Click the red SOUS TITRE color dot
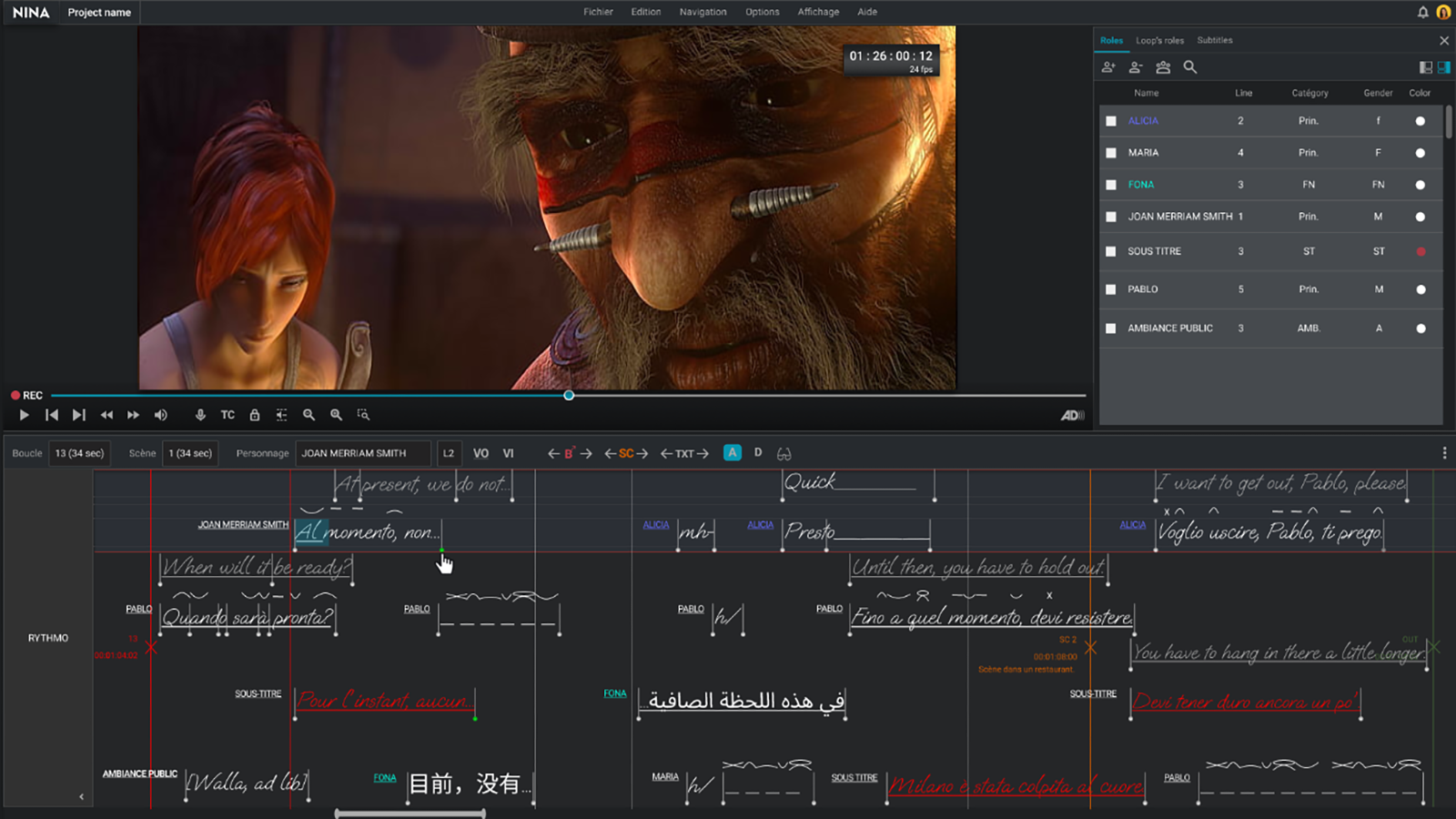The height and width of the screenshot is (819, 1456). [x=1421, y=251]
